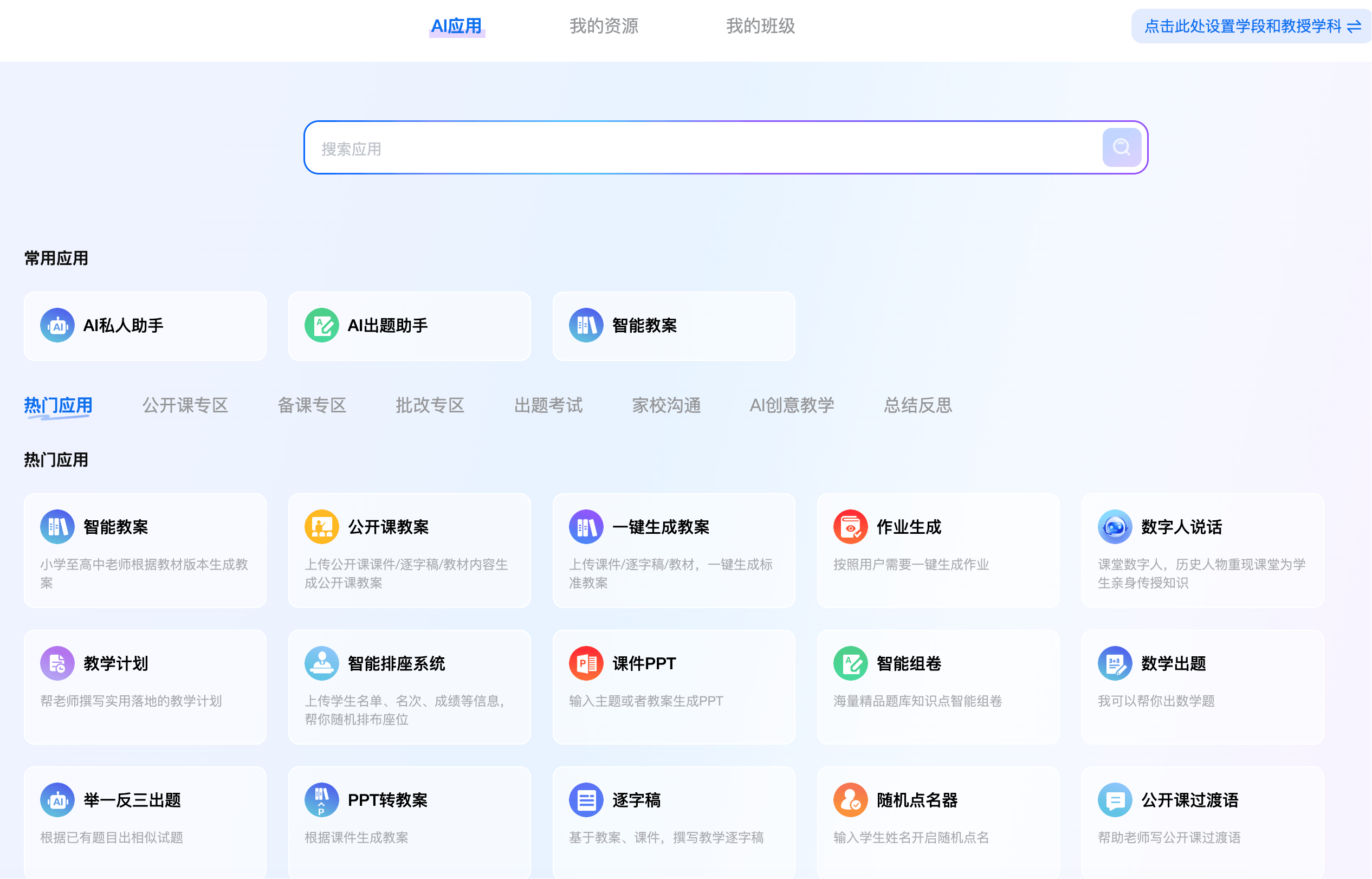Open the 公开课过渡语 chat icon

[x=1115, y=800]
